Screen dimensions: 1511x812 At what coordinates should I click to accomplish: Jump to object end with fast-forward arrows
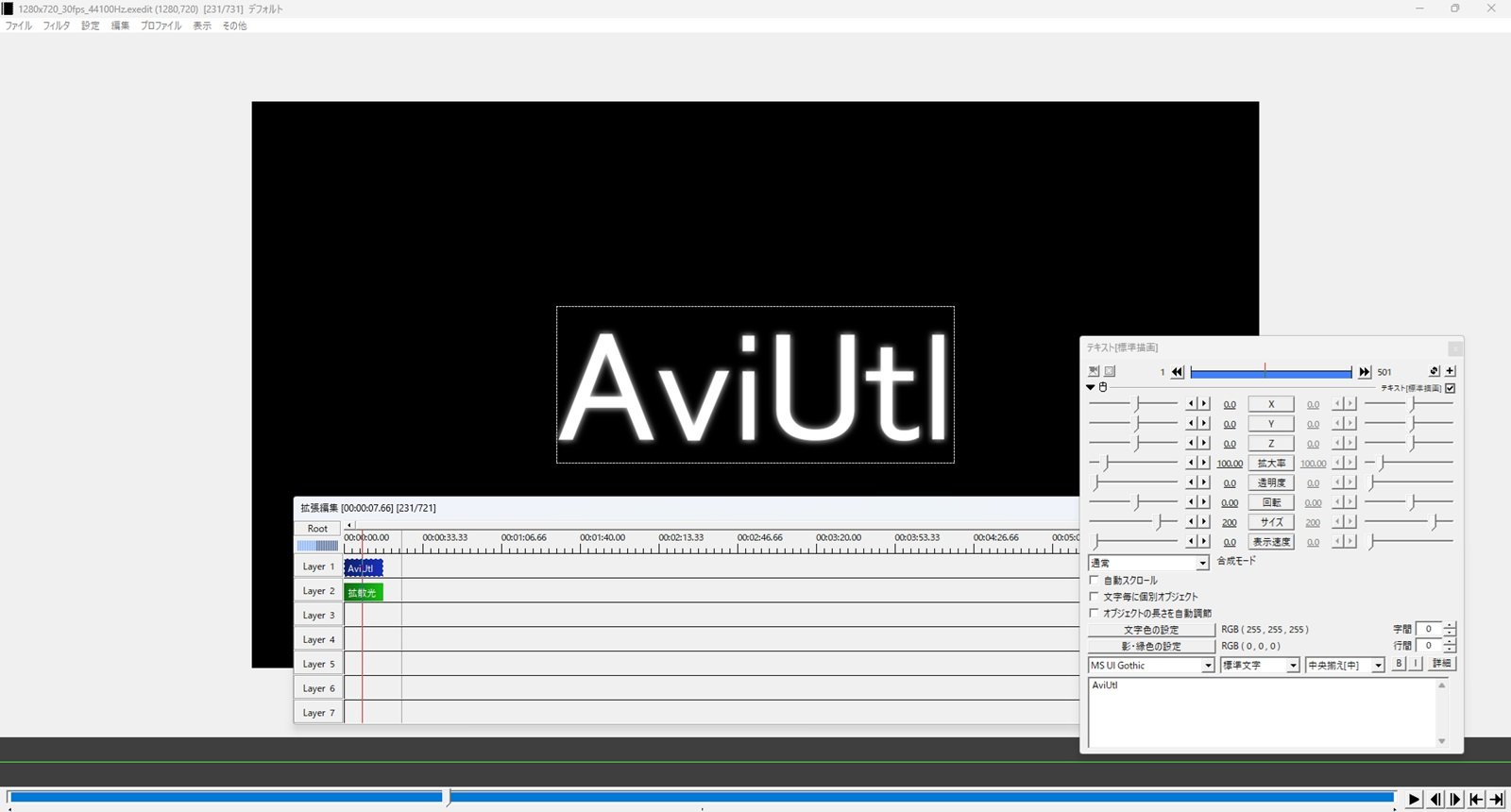click(1365, 372)
